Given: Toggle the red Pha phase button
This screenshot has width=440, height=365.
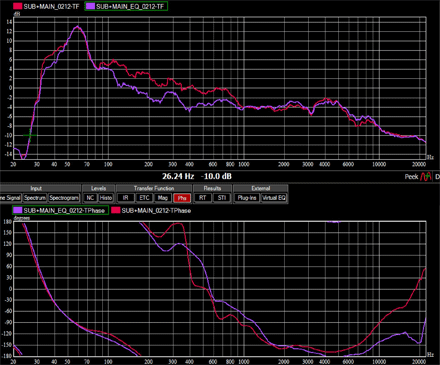Looking at the screenshot, I should 182,198.
